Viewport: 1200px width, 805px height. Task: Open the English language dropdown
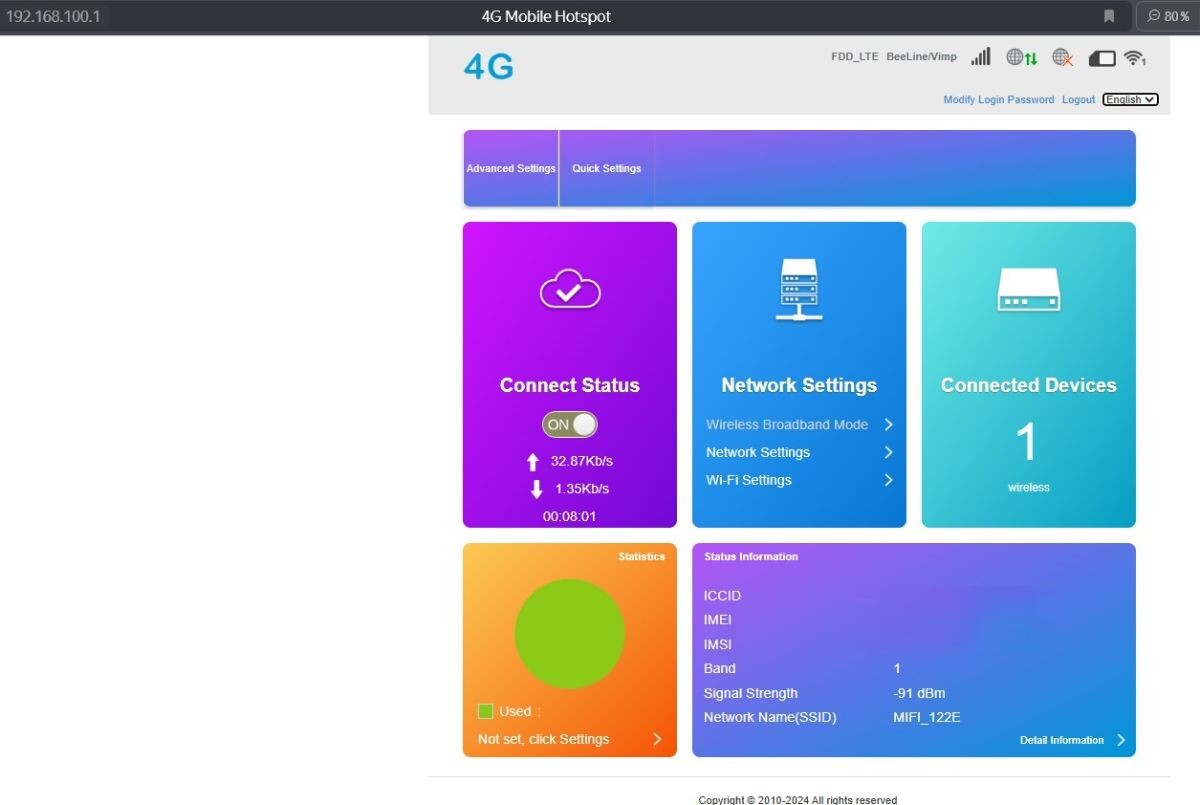(1130, 99)
